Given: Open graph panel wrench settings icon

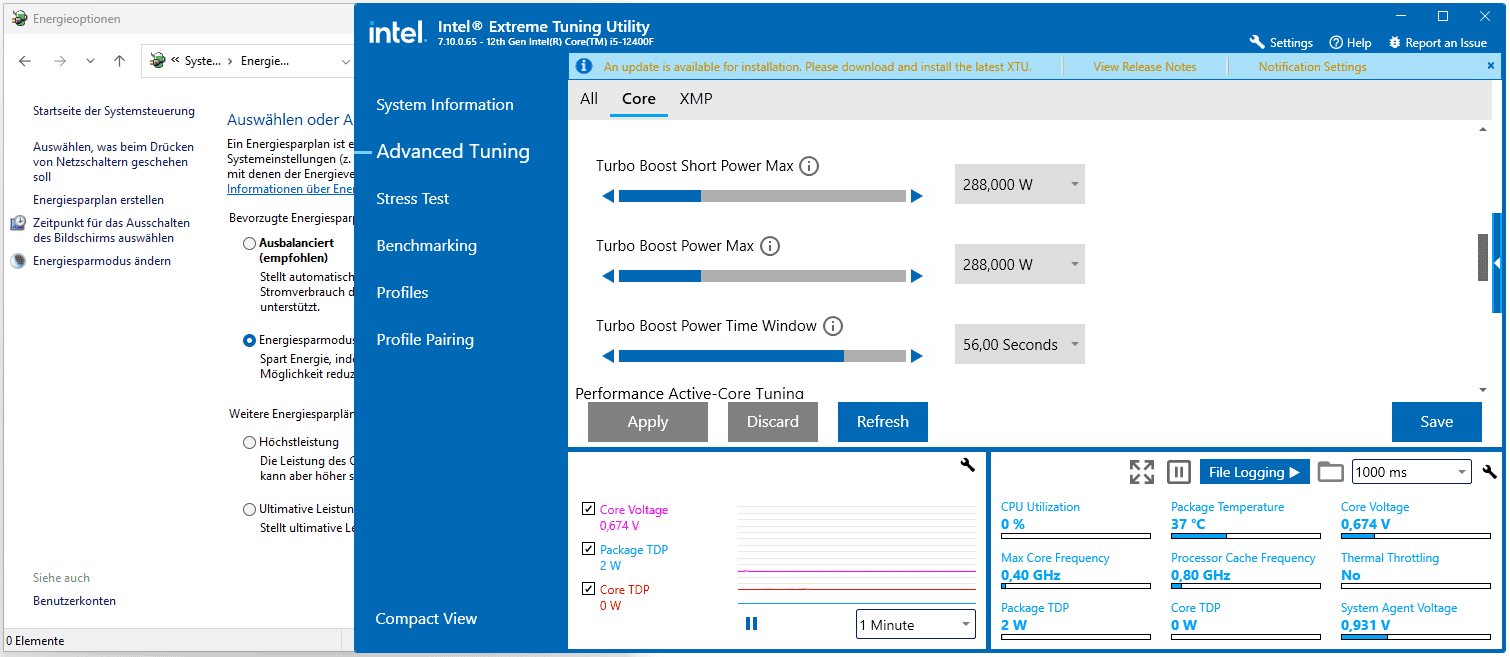Looking at the screenshot, I should (x=967, y=465).
